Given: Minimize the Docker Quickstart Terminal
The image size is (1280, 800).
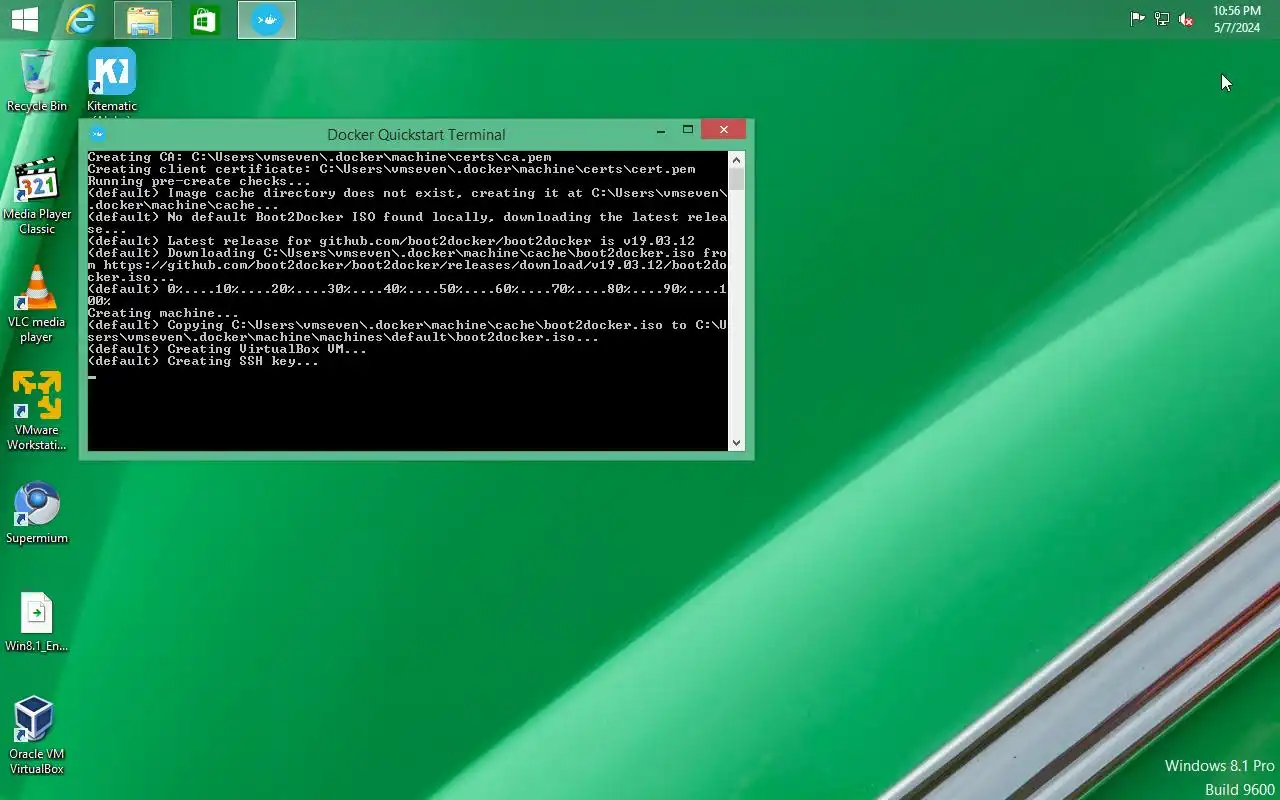Looking at the screenshot, I should [x=660, y=131].
